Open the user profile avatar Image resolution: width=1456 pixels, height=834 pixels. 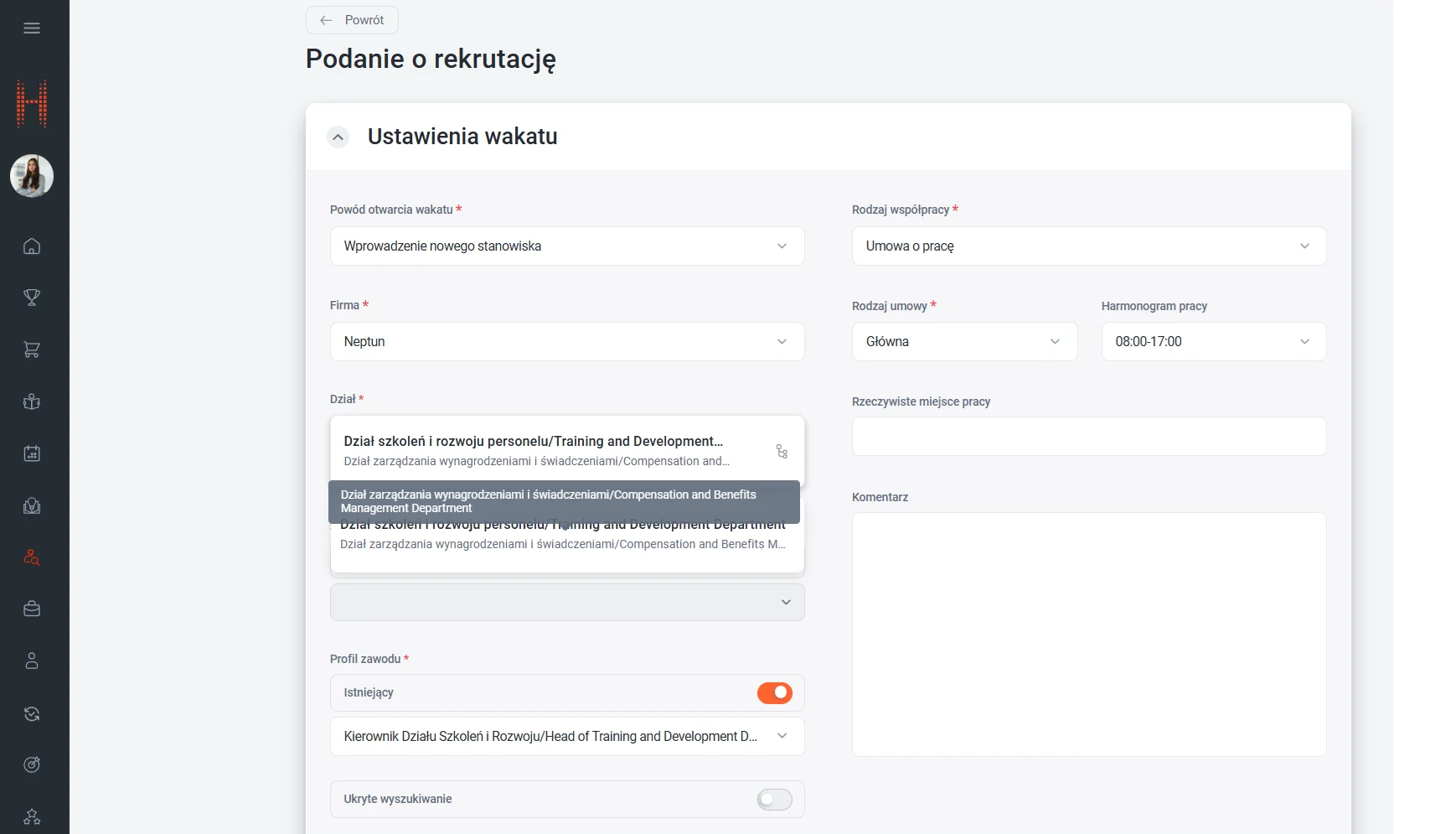click(x=32, y=176)
